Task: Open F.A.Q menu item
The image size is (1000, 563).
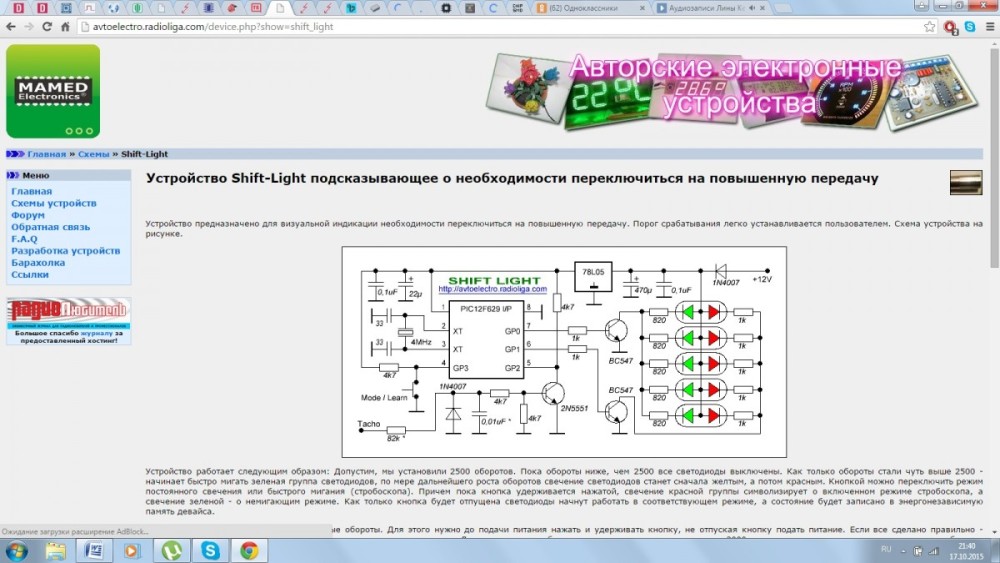Action: [x=24, y=239]
